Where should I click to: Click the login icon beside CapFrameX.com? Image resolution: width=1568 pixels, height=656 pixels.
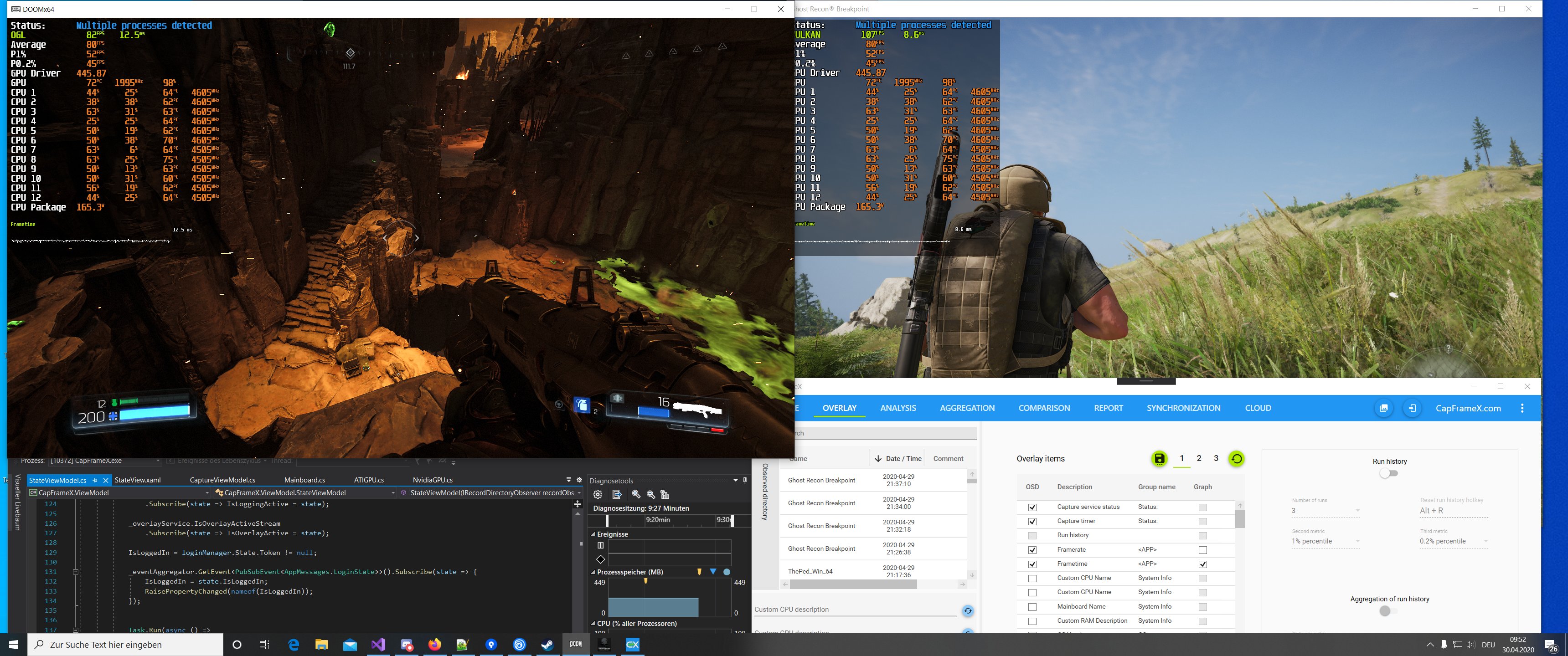(1412, 408)
